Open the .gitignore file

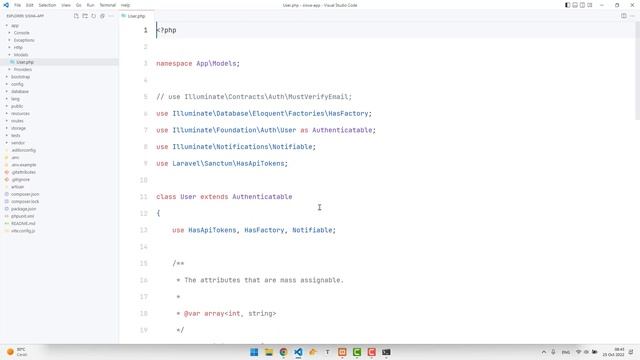tap(20, 180)
